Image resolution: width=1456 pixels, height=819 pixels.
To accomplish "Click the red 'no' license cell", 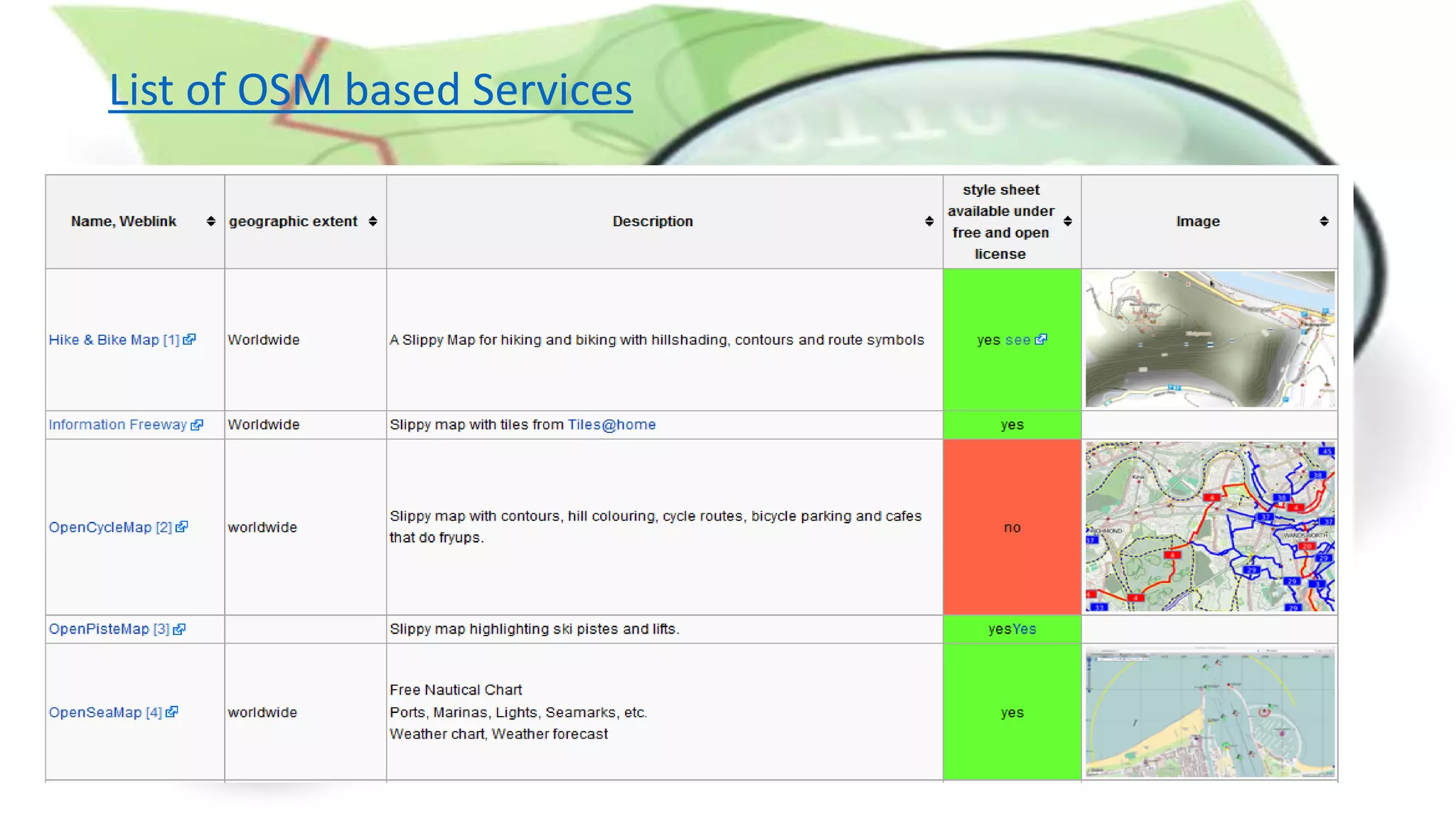I will (1012, 528).
